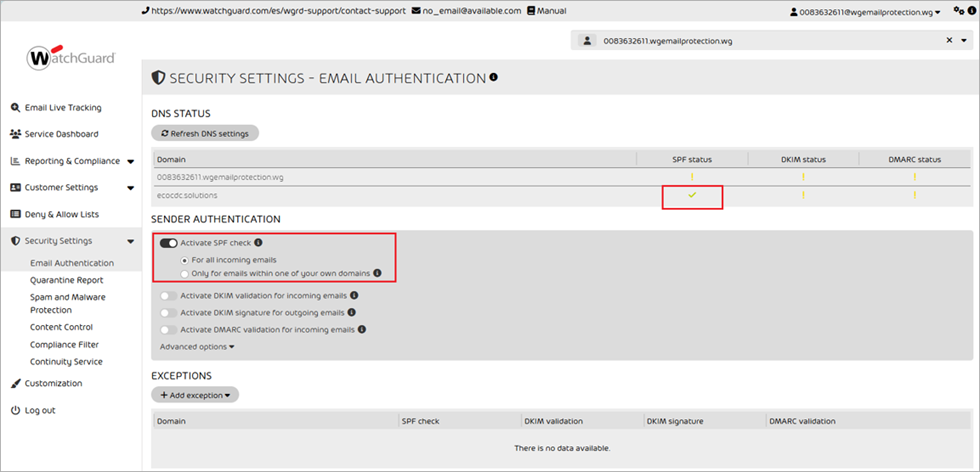Collapse Security Settings menu arrow
980x472 pixels.
(x=131, y=241)
